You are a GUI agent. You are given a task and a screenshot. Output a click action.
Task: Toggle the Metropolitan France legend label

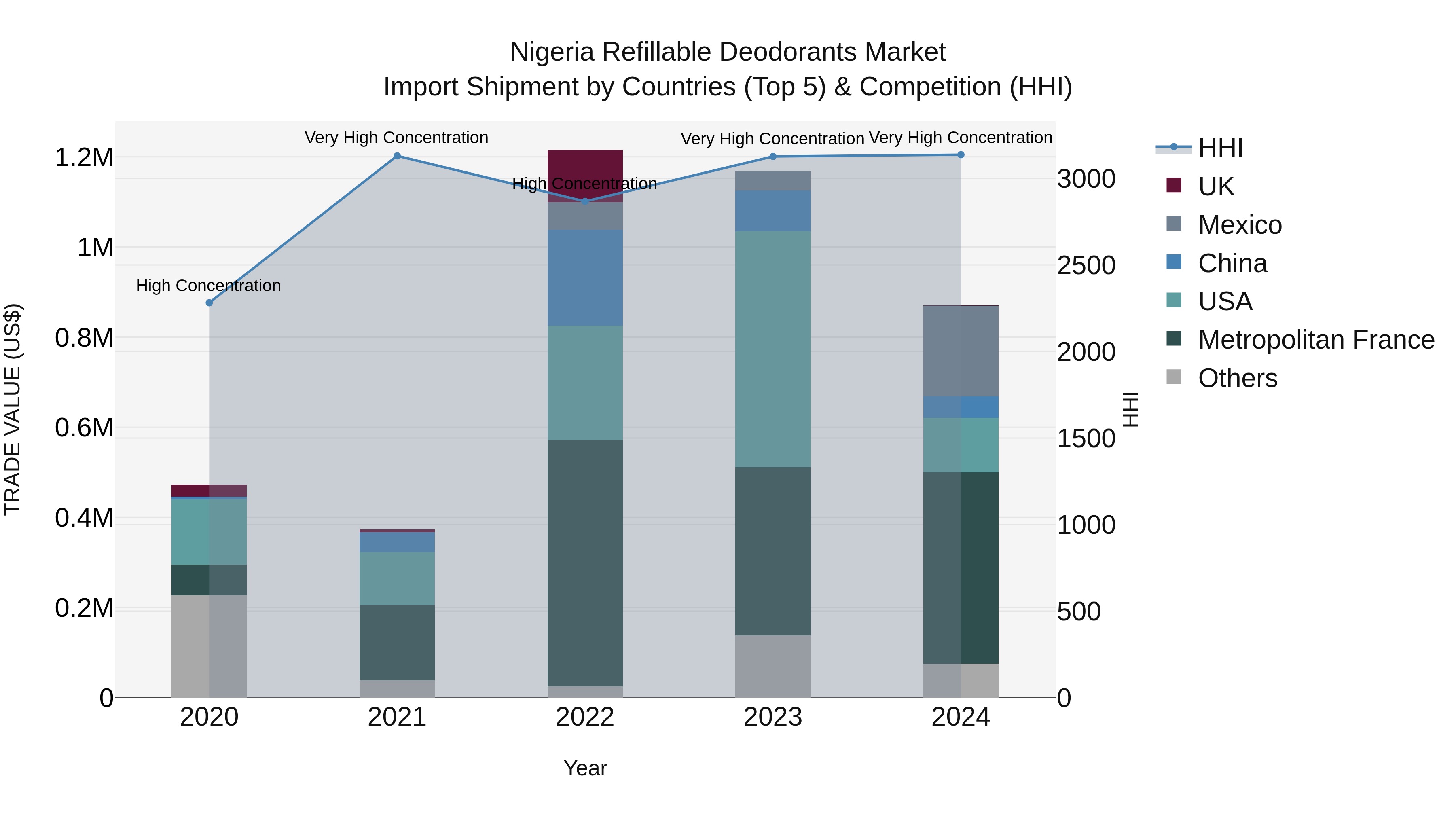(1316, 340)
